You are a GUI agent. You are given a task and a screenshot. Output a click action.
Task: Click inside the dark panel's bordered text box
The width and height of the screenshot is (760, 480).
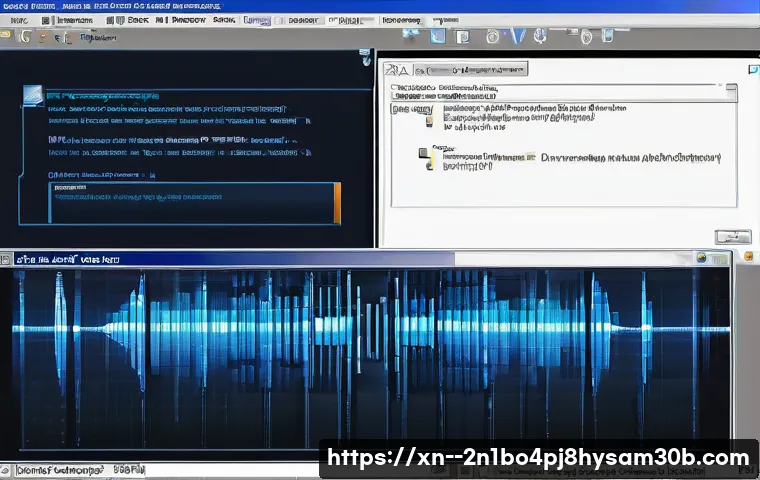[192, 203]
